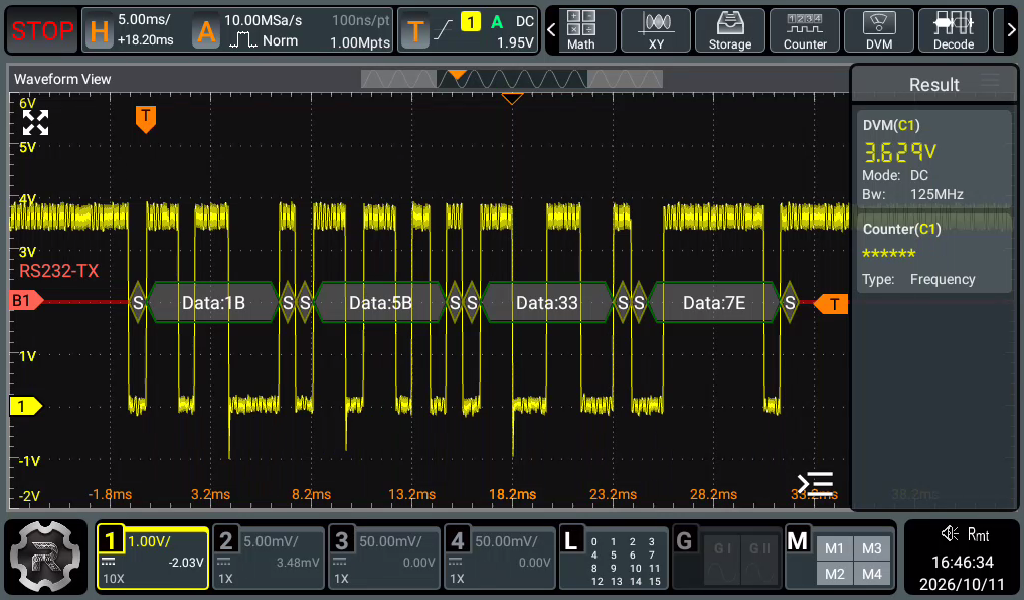
Task: Click the Counter(C1) result entry
Action: [x=934, y=255]
